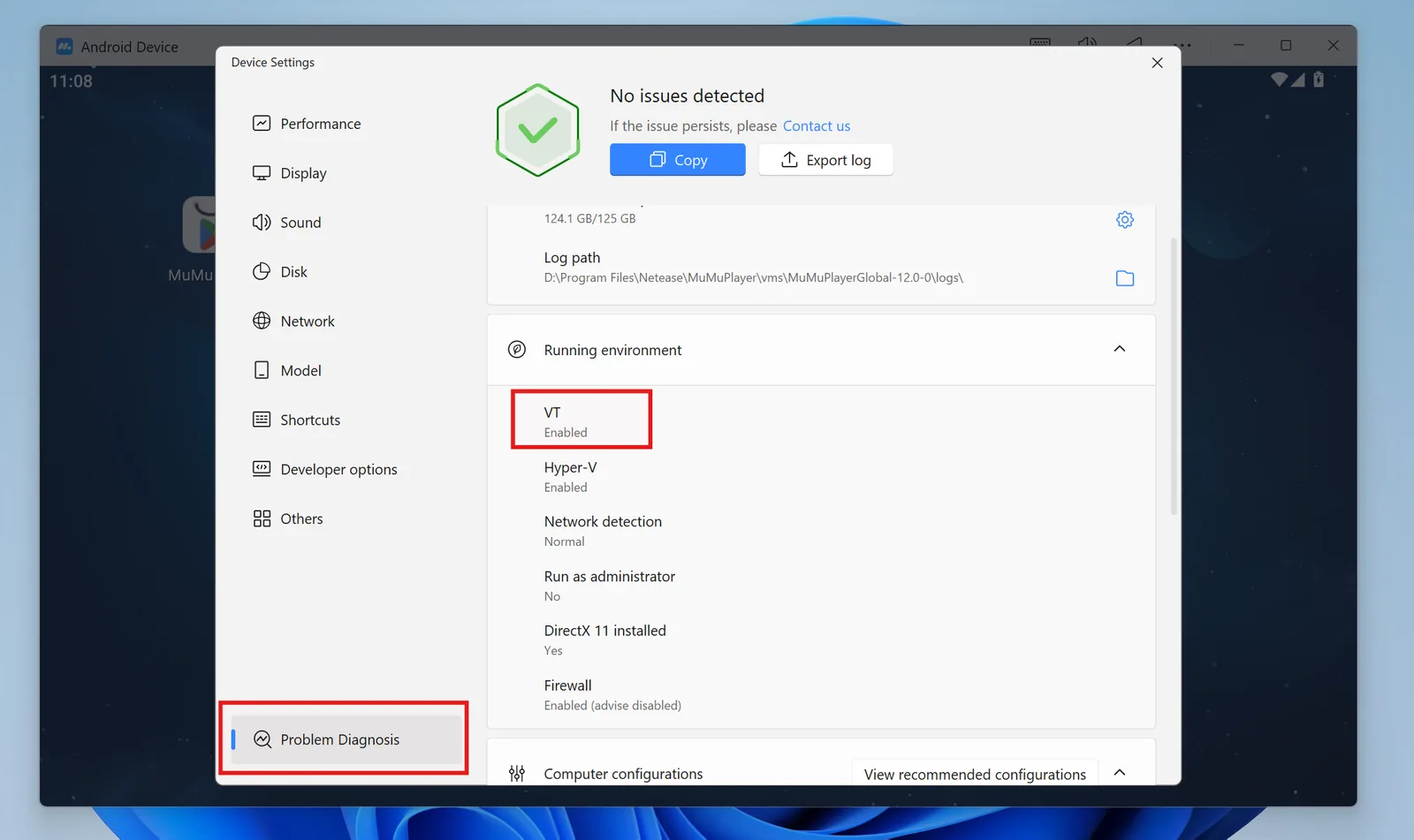Click the Device Settings vertical scrollbar
Screen dimensions: 1414x840
[1174, 375]
